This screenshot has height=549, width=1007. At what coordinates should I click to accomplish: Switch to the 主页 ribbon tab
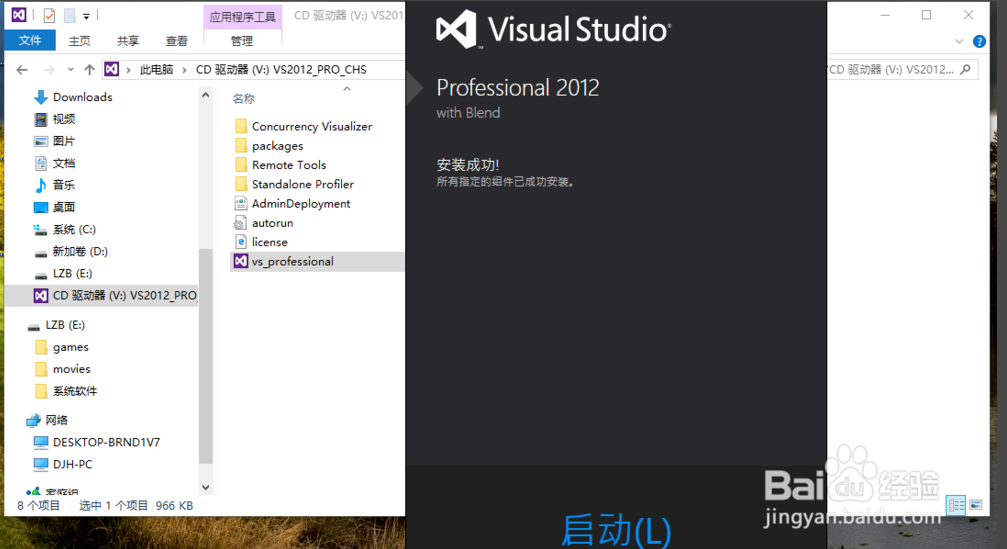[79, 40]
